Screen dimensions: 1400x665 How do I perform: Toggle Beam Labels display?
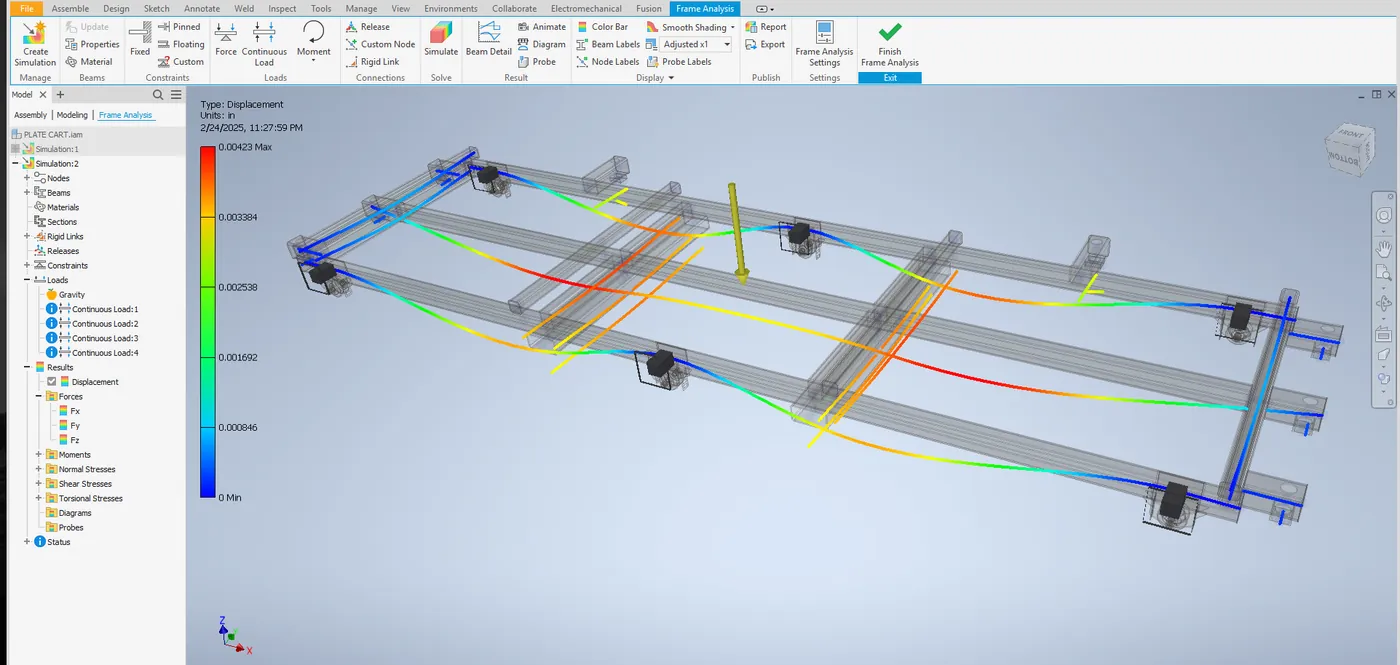pyautogui.click(x=608, y=44)
